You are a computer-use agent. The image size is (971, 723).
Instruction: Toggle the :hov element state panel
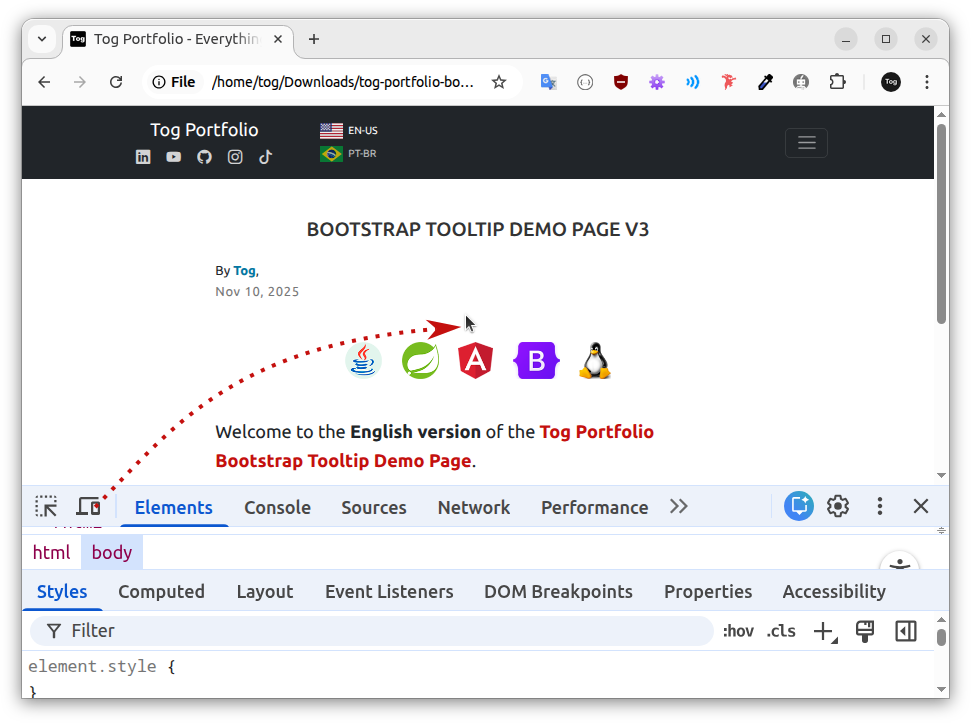click(738, 631)
